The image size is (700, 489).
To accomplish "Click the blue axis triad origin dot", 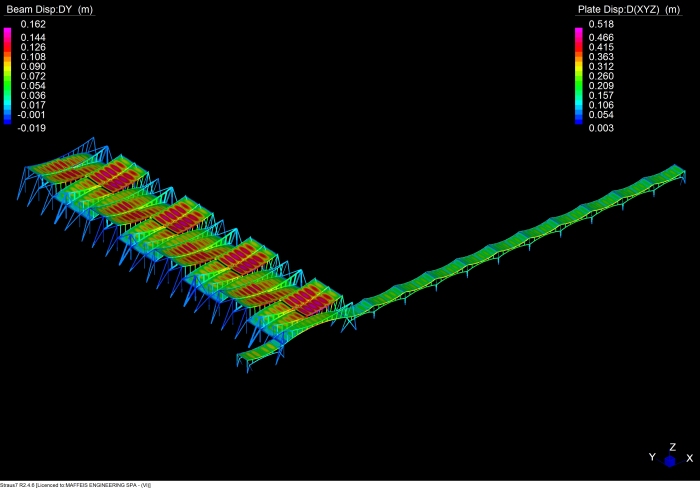I will 670,461.
